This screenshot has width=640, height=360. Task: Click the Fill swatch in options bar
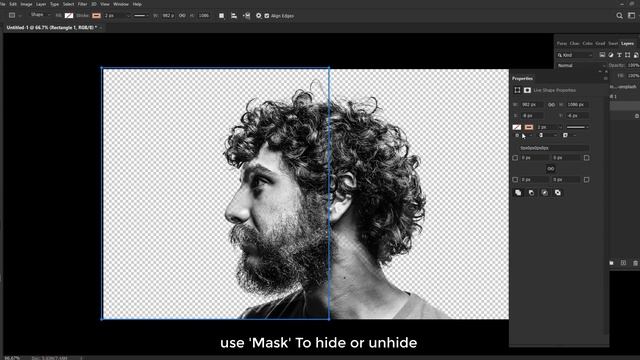click(69, 16)
